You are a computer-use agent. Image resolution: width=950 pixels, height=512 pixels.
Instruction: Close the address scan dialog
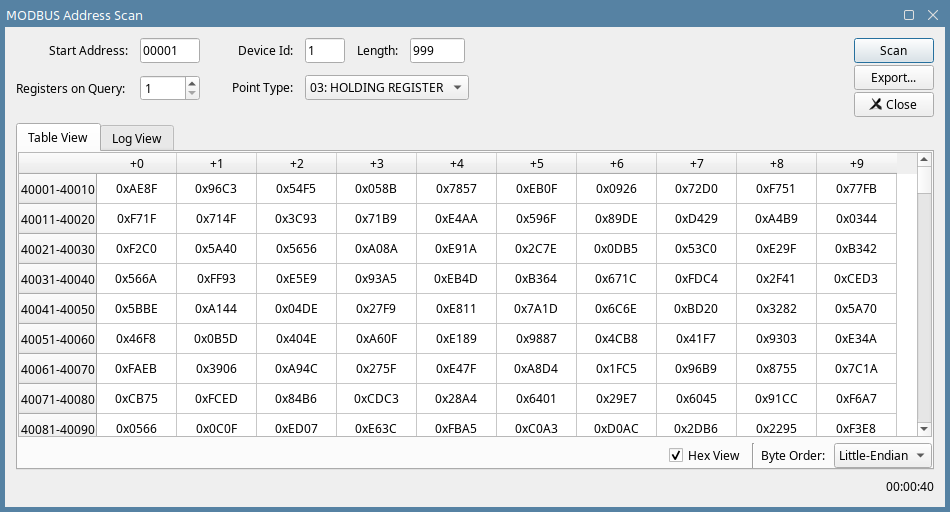pyautogui.click(x=894, y=104)
